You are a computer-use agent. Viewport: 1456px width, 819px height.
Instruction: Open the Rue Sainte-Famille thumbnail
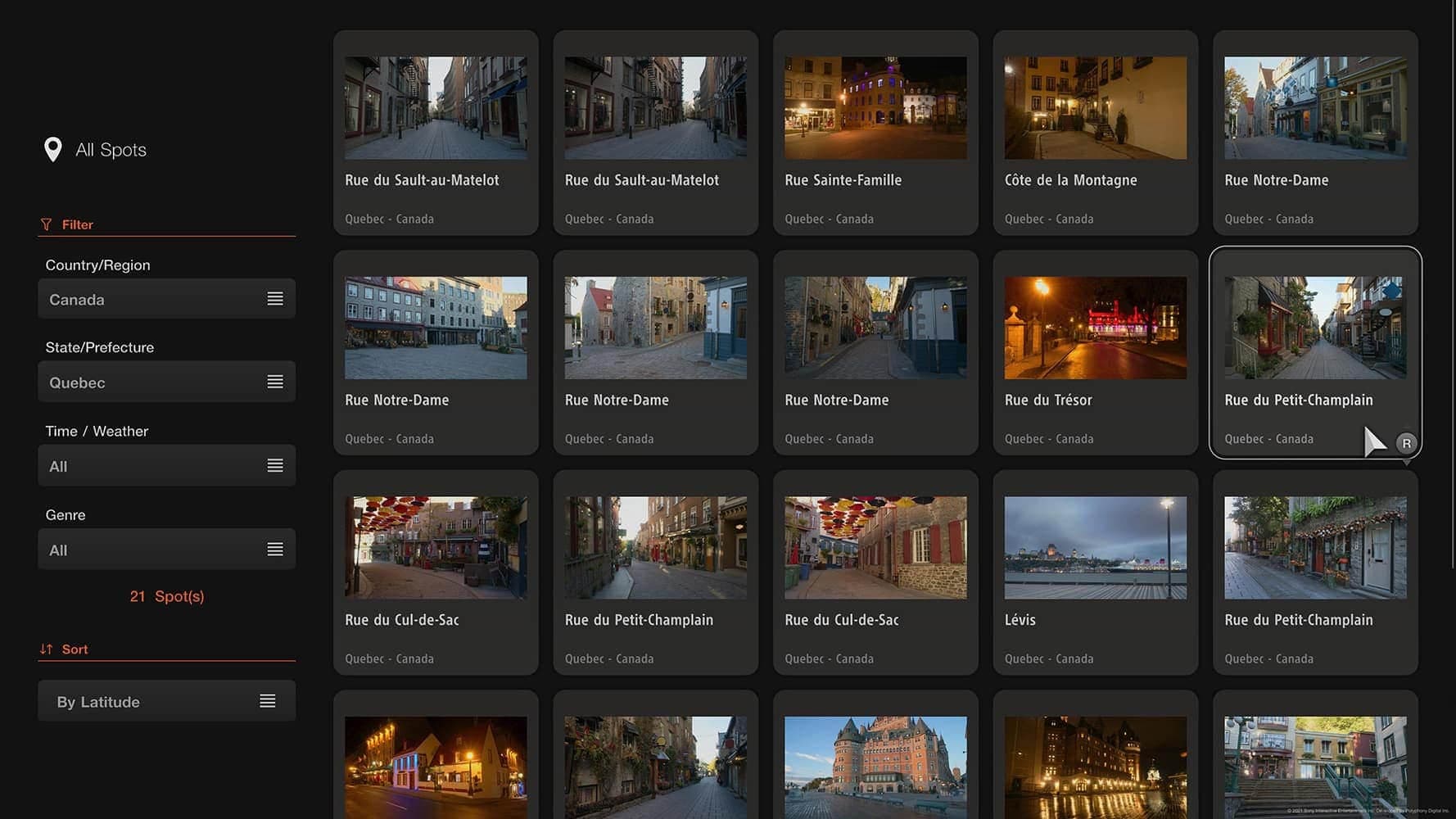[875, 108]
